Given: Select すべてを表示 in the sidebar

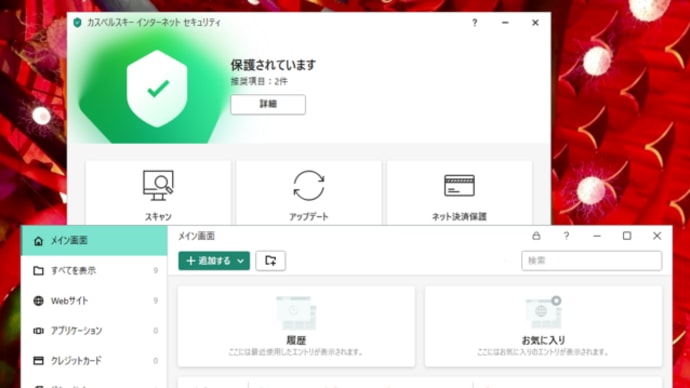Looking at the screenshot, I should [94, 271].
